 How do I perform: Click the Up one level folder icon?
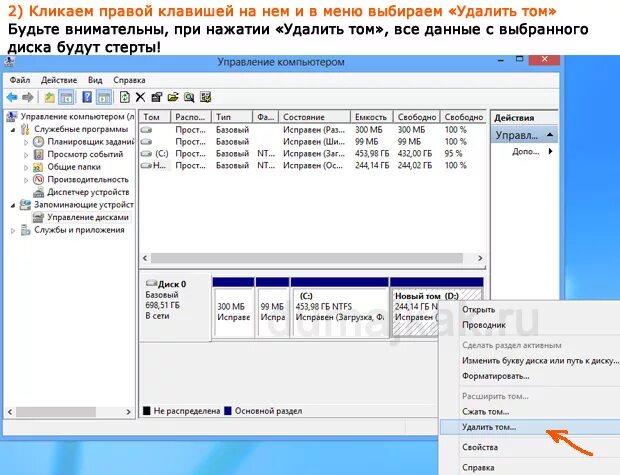[x=49, y=97]
